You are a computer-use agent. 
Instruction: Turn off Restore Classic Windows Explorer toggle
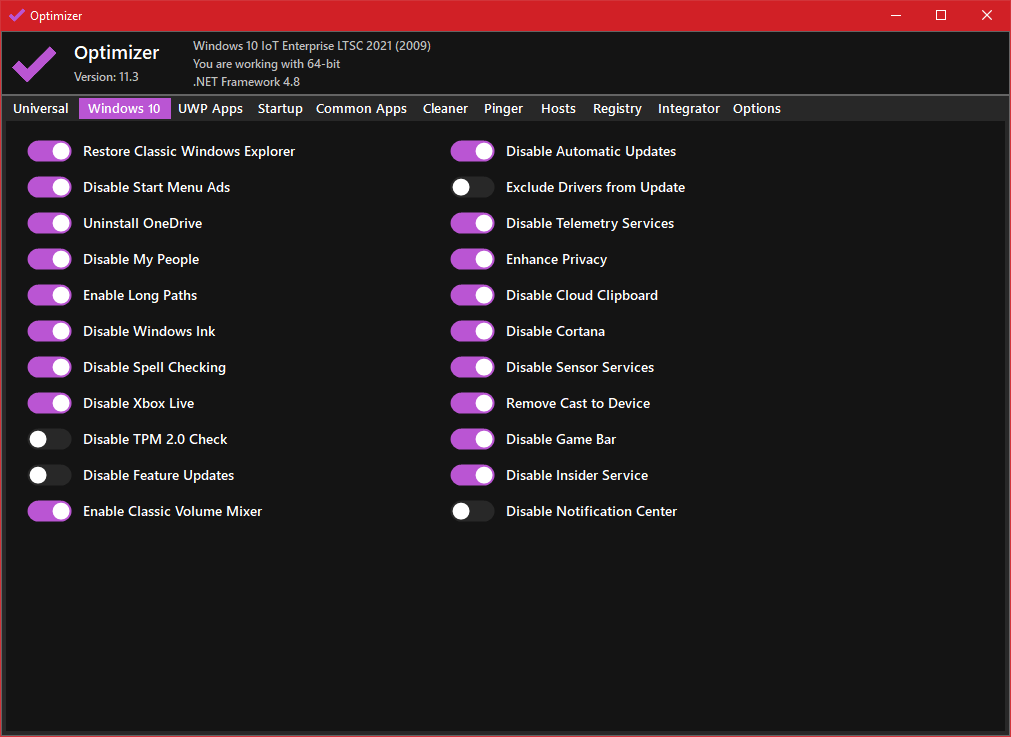point(49,151)
